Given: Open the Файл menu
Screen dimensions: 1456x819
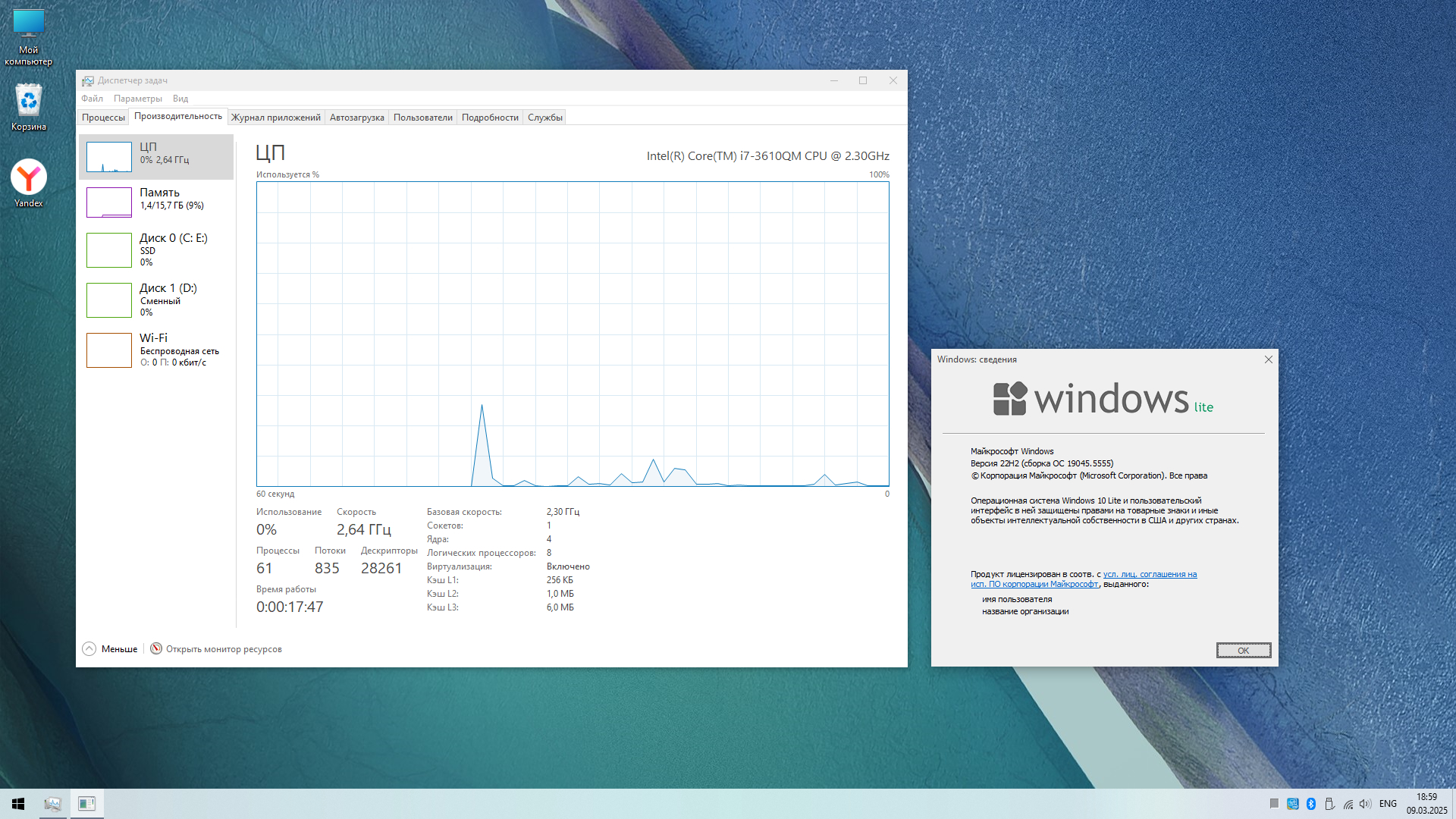Looking at the screenshot, I should (x=92, y=99).
